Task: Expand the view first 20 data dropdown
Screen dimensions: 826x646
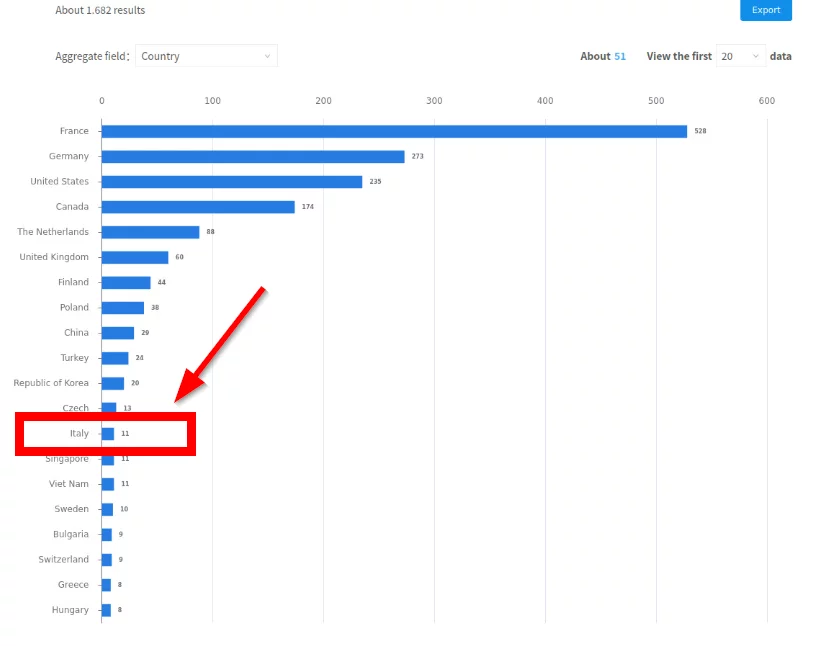Action: tap(740, 57)
